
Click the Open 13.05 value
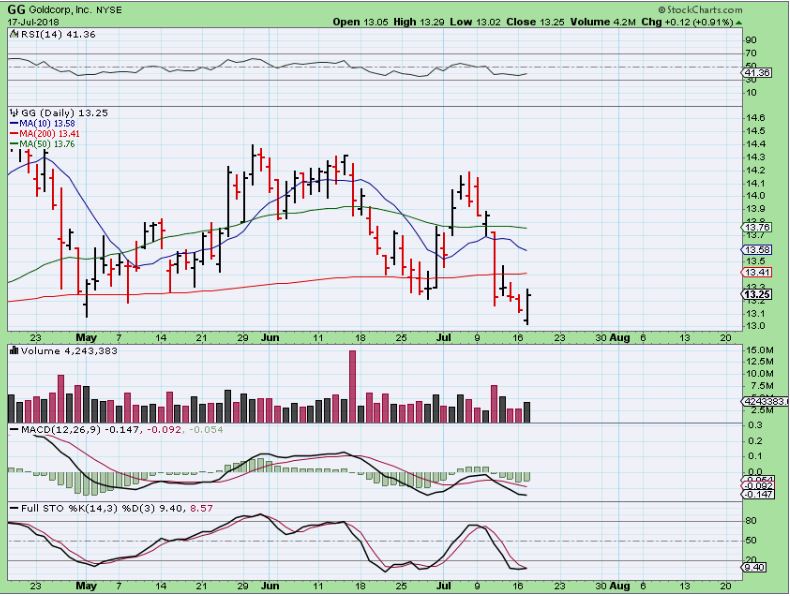361,22
